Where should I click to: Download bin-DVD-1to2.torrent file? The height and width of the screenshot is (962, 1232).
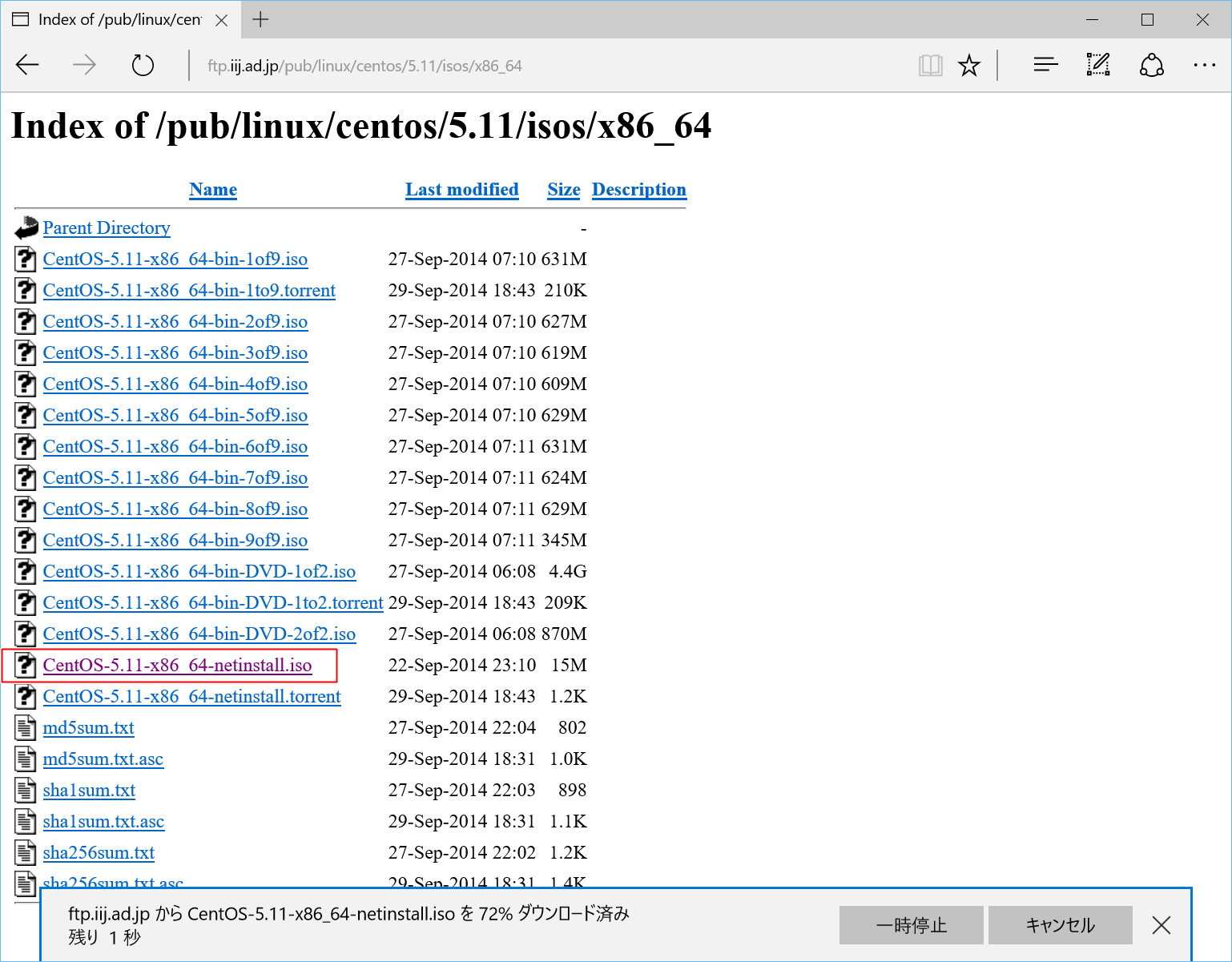coord(213,603)
